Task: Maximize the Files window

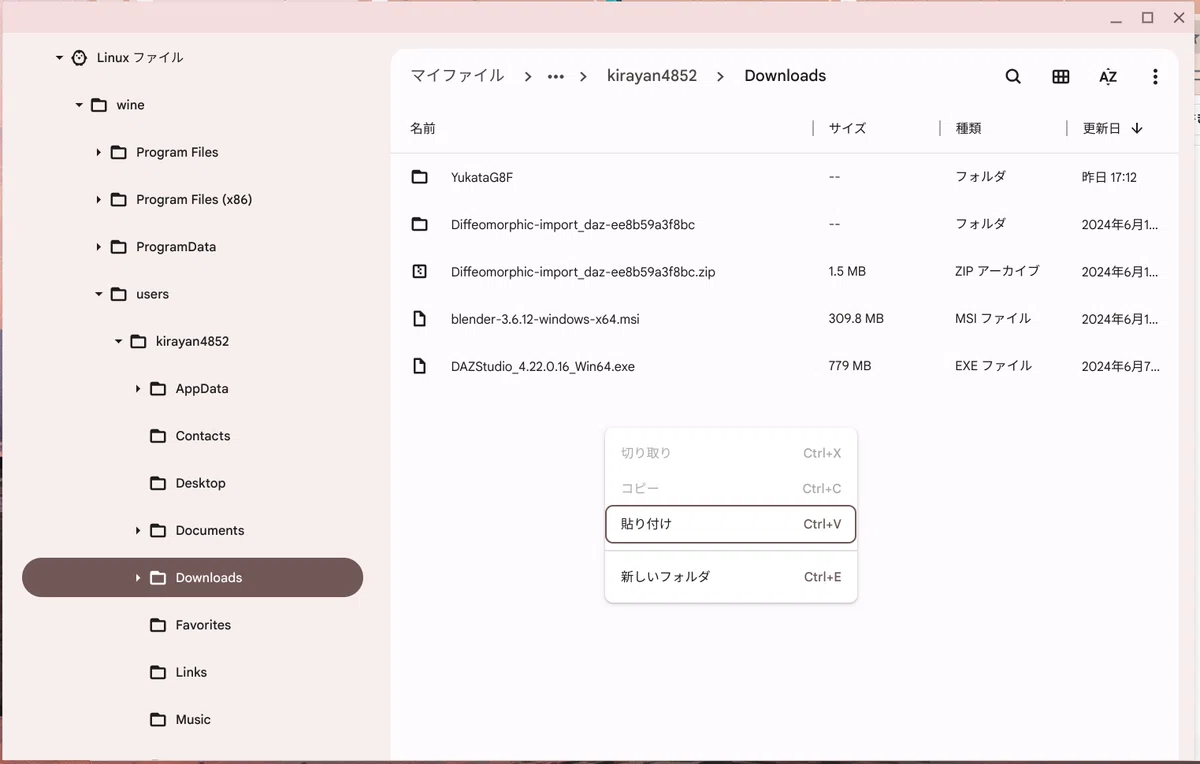Action: coord(1148,18)
